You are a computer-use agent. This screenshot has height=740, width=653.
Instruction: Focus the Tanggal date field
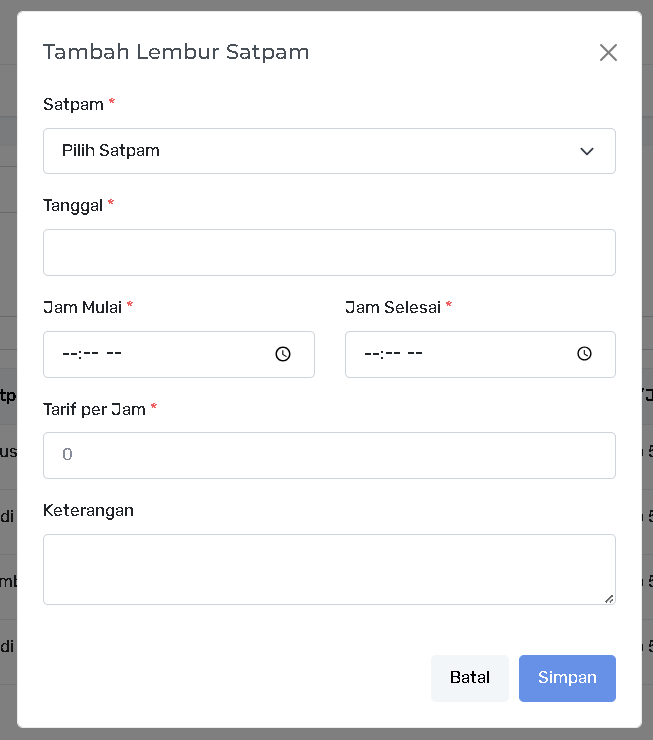click(x=329, y=253)
